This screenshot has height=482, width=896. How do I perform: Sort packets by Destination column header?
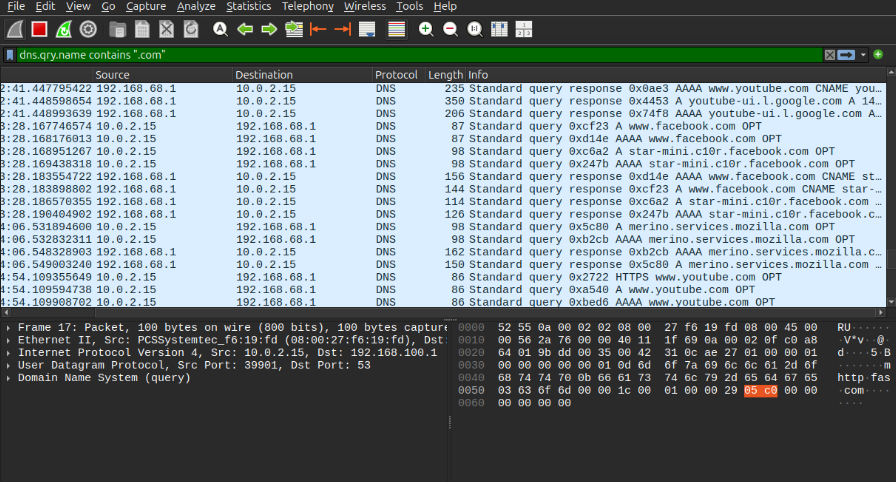pyautogui.click(x=303, y=75)
